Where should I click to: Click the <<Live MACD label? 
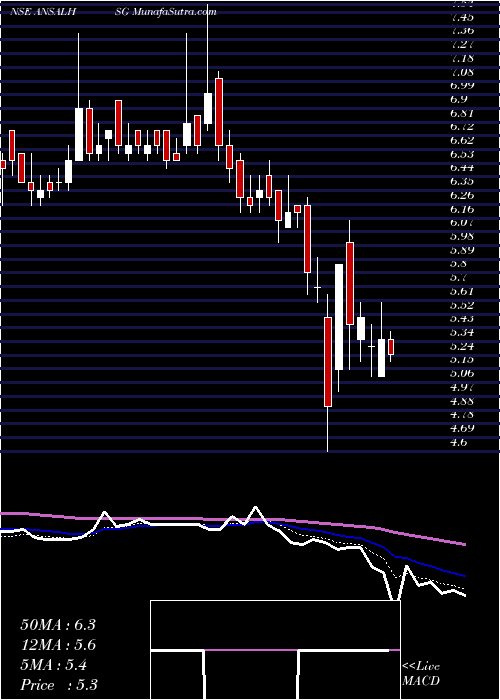coord(421,673)
